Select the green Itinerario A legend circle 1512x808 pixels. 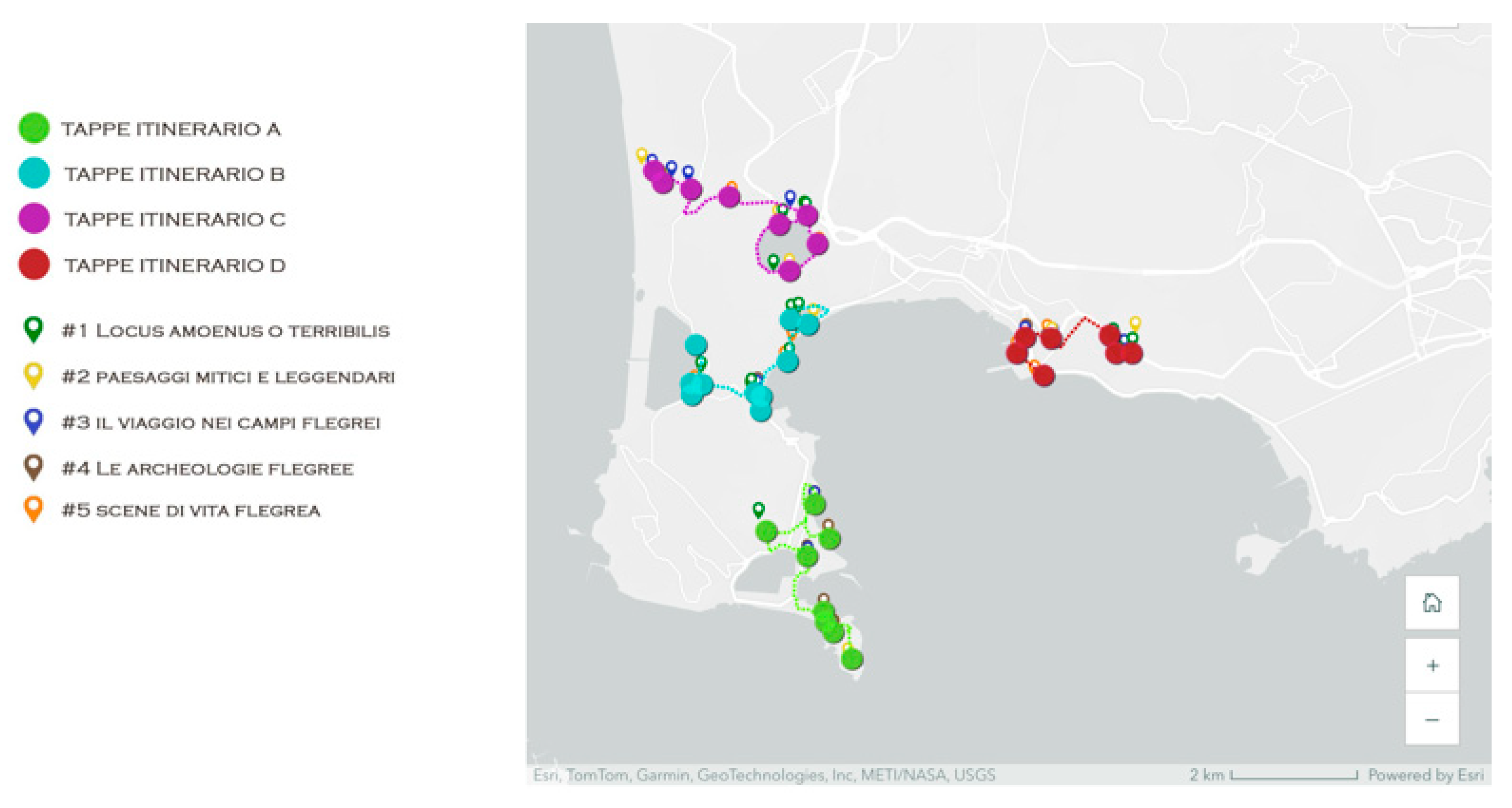(34, 128)
